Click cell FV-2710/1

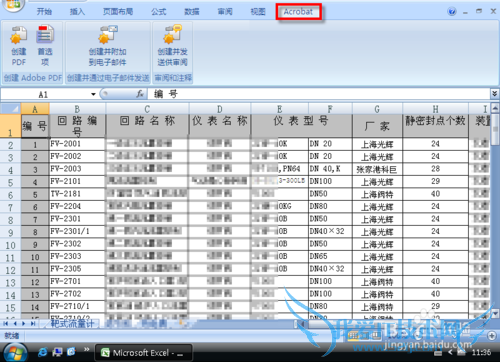(x=77, y=307)
